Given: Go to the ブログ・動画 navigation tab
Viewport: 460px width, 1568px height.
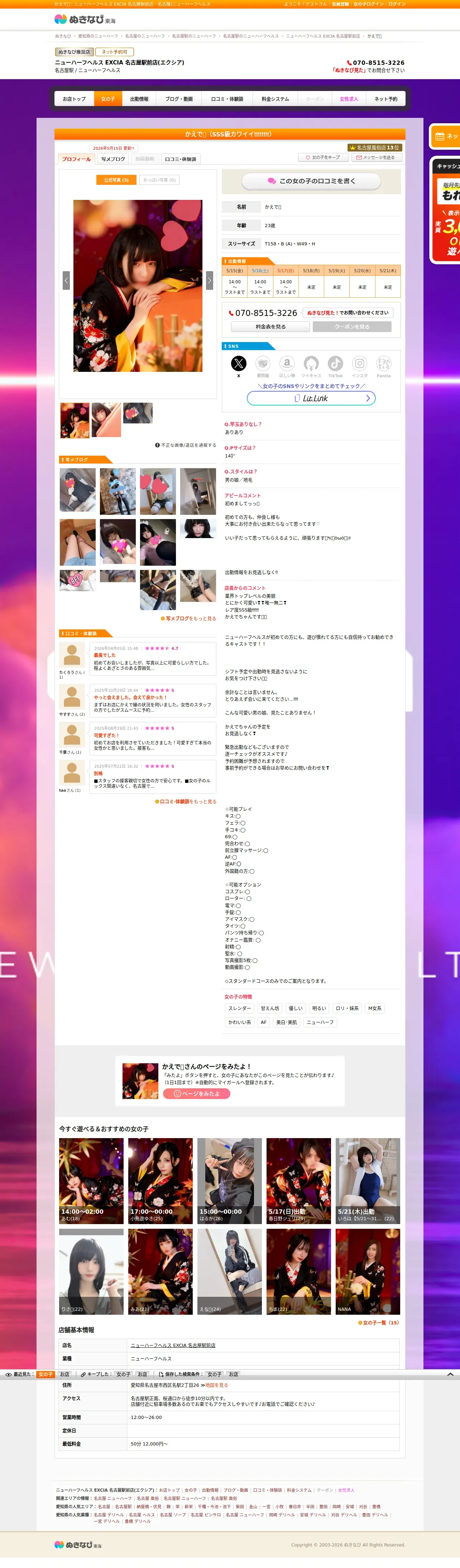Looking at the screenshot, I should click(179, 99).
